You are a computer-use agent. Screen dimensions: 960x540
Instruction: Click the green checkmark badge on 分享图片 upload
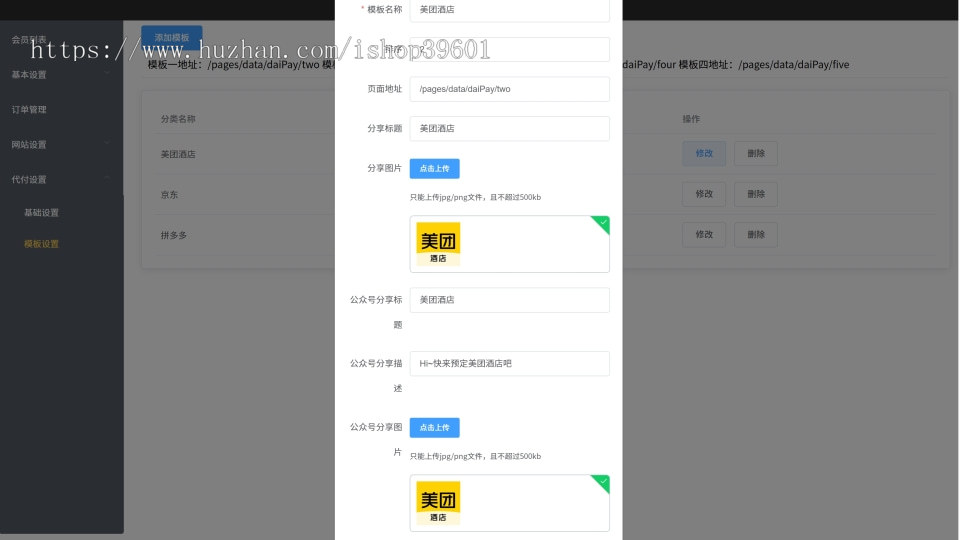(602, 223)
